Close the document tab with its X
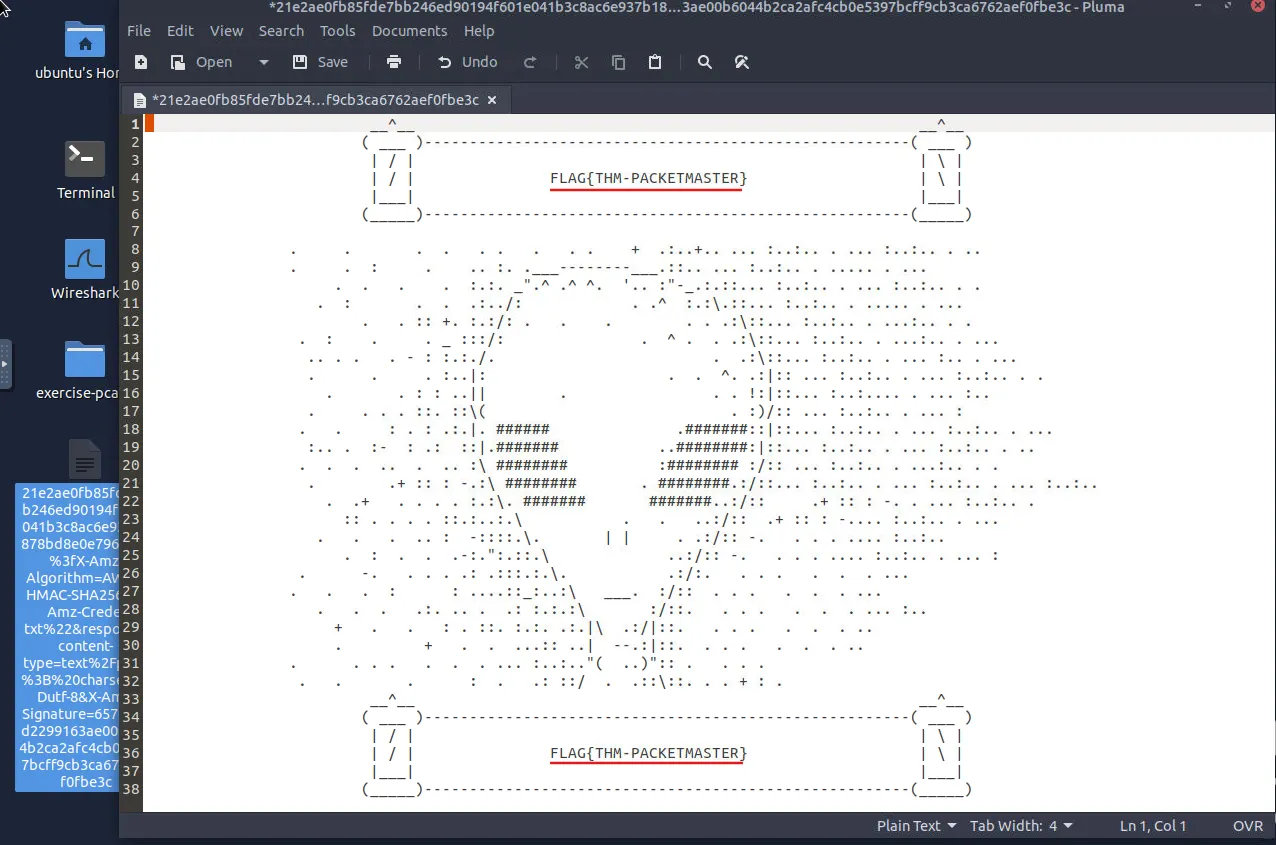The width and height of the screenshot is (1276, 845). [493, 100]
